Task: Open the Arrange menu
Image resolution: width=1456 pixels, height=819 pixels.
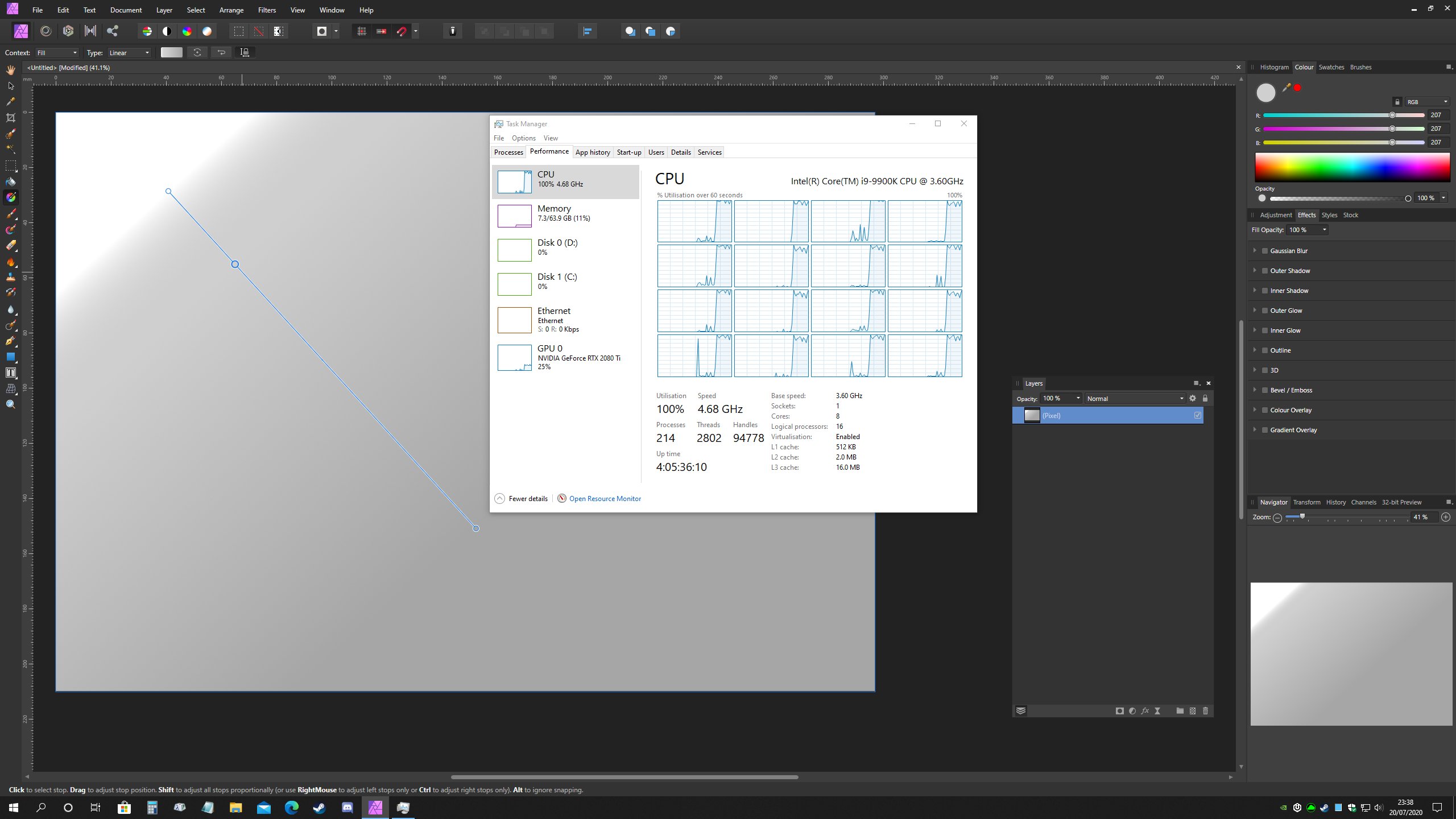Action: point(231,10)
